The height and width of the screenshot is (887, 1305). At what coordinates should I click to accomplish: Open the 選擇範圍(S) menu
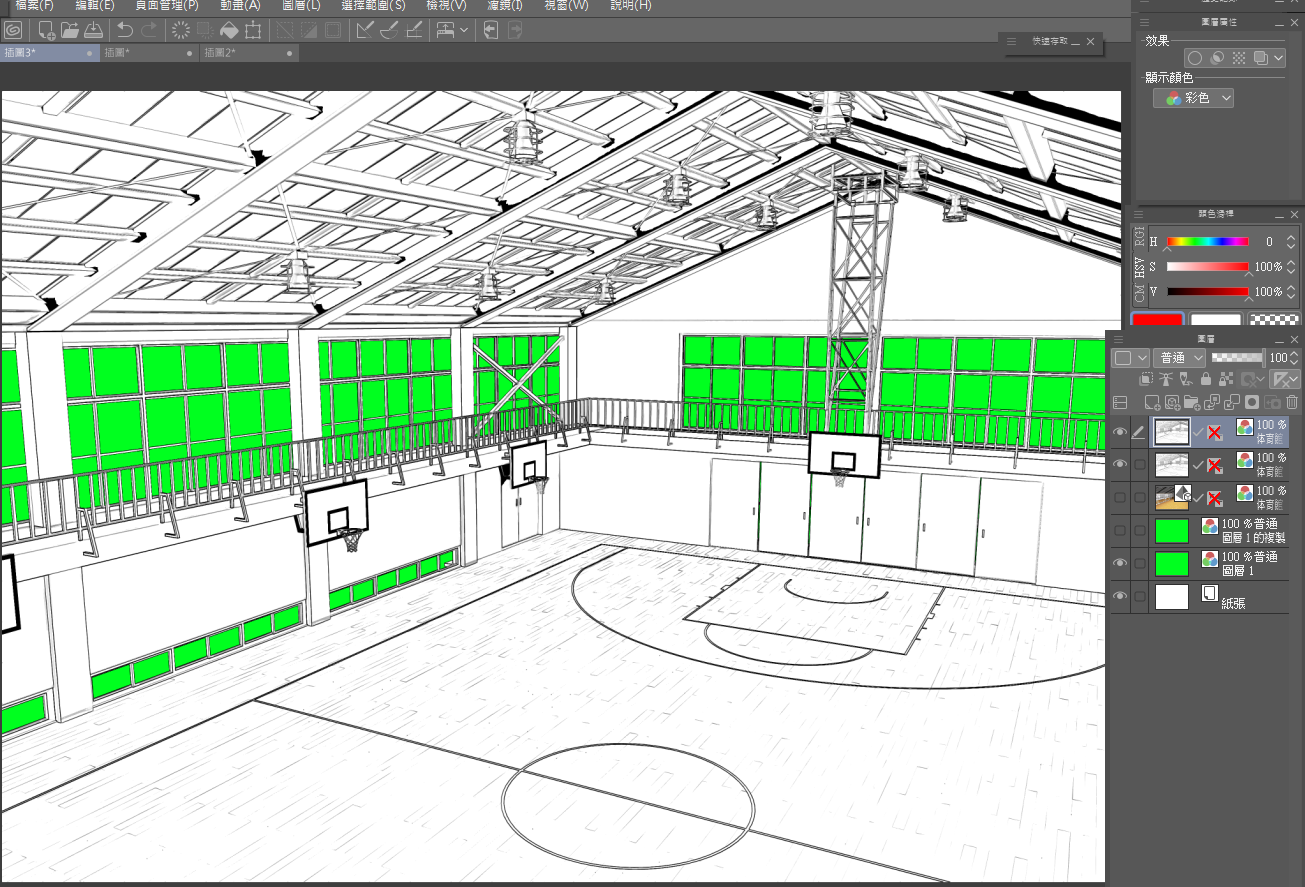pos(373,5)
